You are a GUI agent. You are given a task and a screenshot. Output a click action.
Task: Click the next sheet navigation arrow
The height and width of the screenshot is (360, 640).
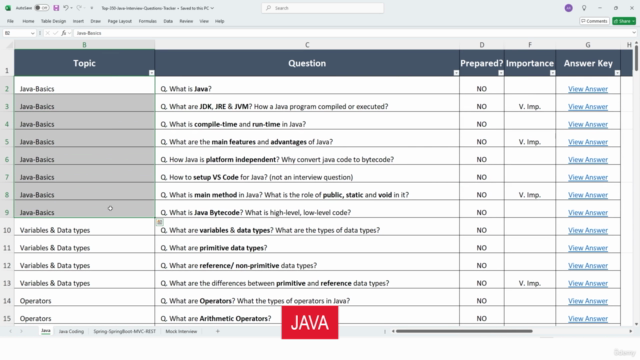(x=22, y=331)
